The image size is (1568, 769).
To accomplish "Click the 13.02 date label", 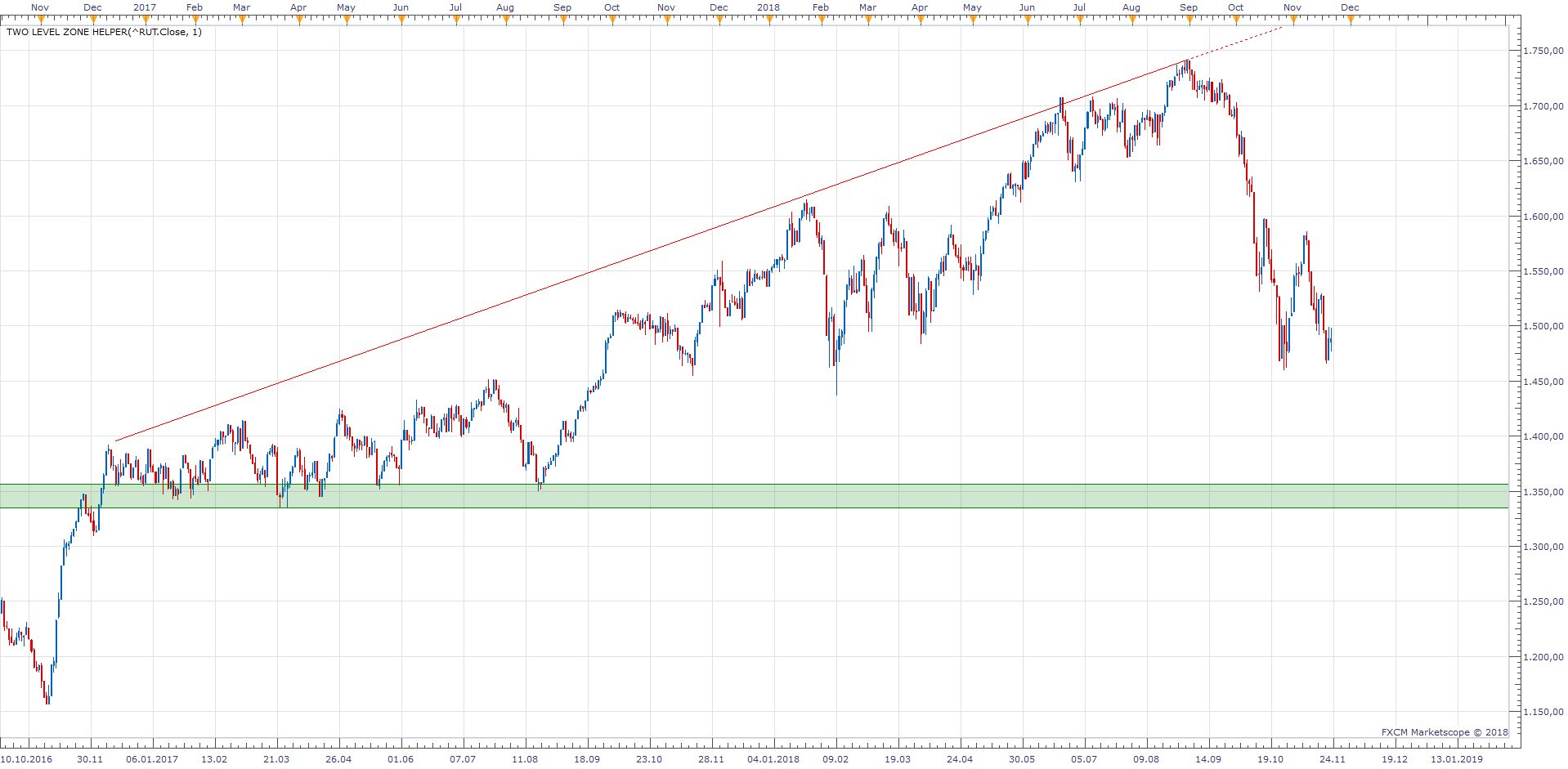I will (214, 759).
